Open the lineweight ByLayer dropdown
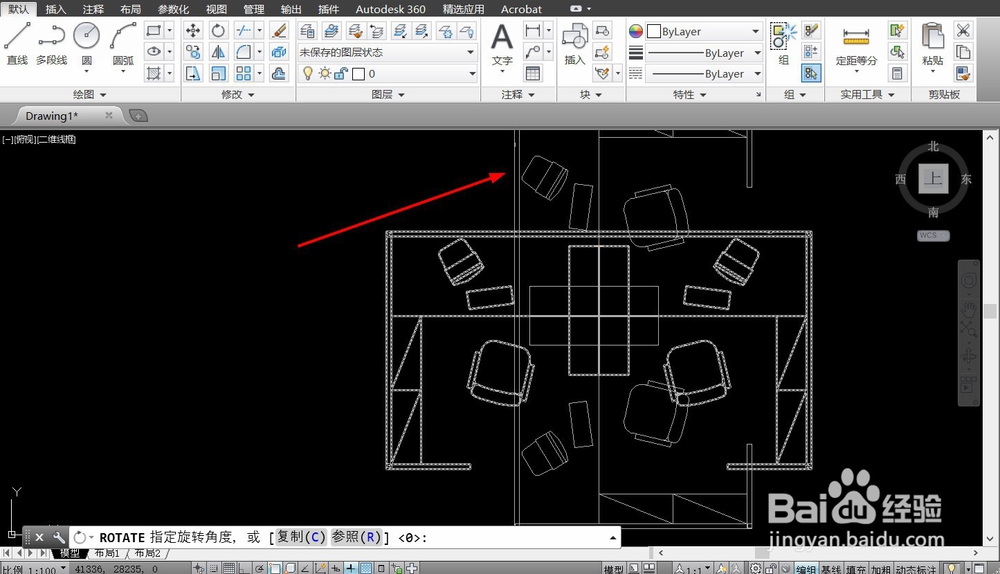Screen dimensions: 1000x574 (x=704, y=52)
